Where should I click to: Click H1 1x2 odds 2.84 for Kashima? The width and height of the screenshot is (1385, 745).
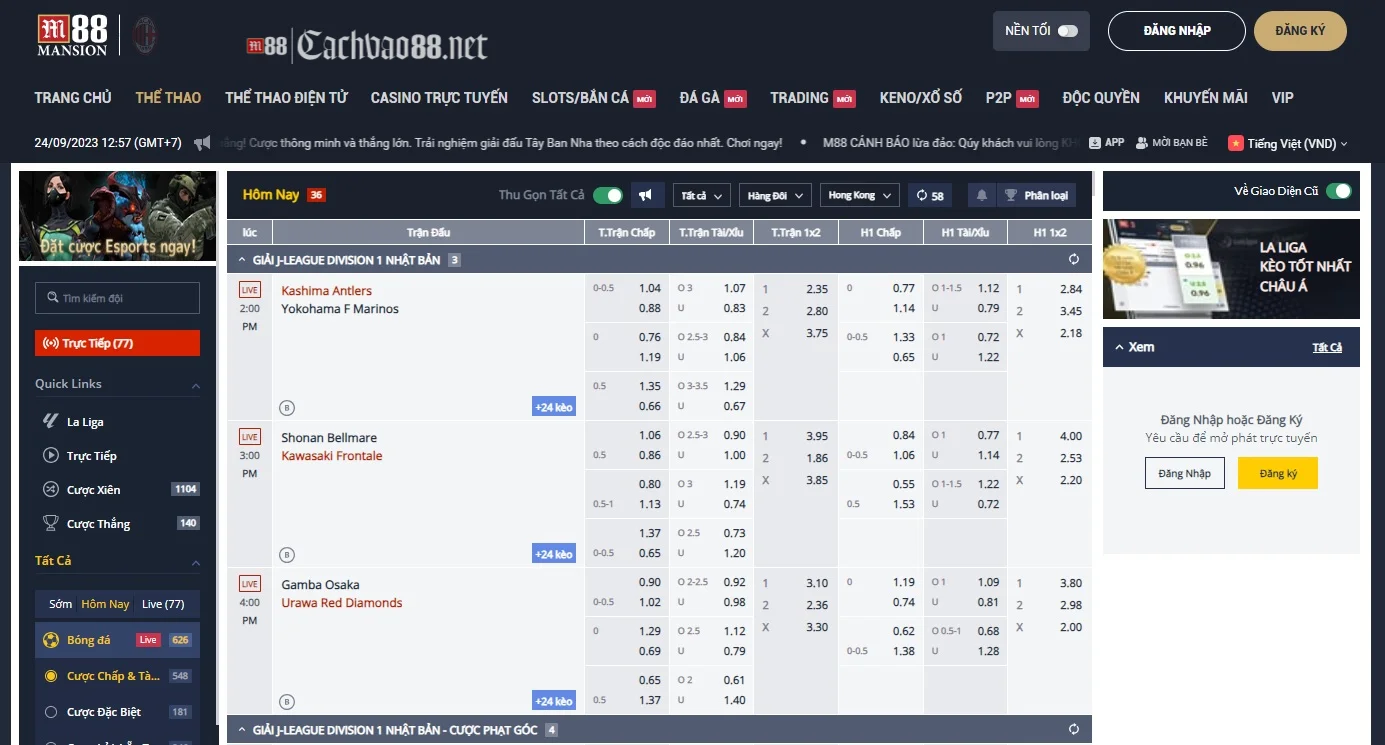pyautogui.click(x=1070, y=289)
